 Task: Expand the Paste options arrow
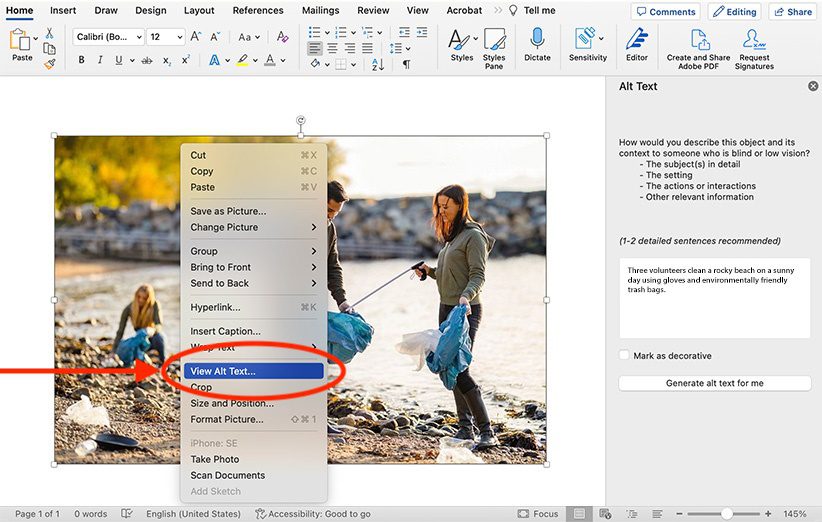coord(36,38)
